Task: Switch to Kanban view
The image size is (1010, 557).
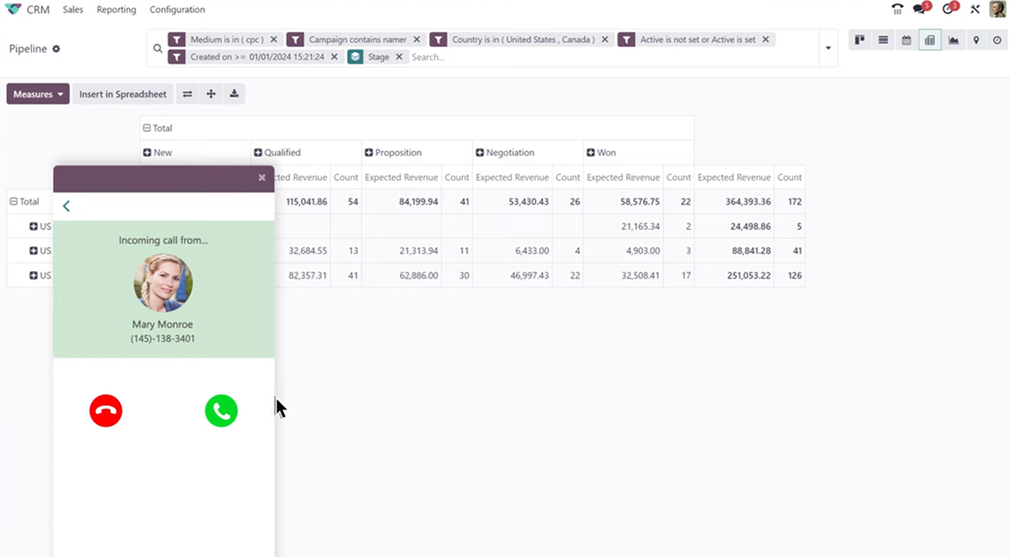Action: coord(860,40)
